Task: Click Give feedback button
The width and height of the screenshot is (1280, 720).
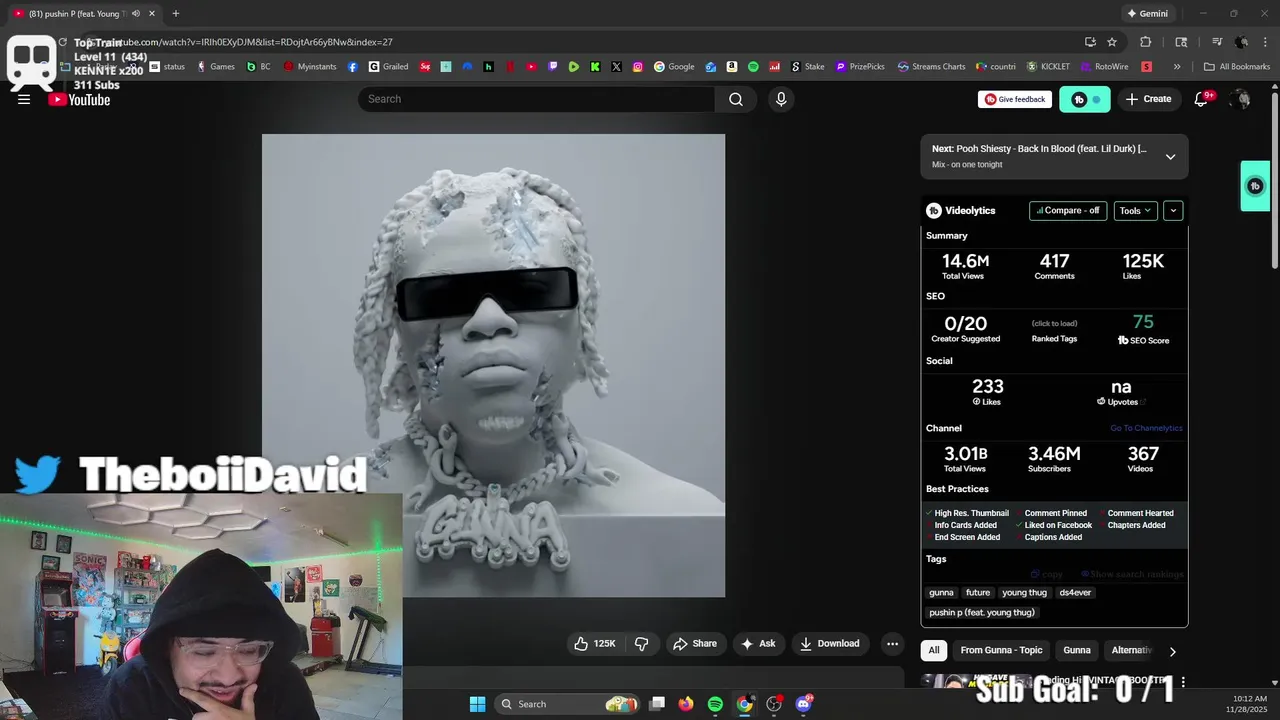Action: click(1015, 99)
